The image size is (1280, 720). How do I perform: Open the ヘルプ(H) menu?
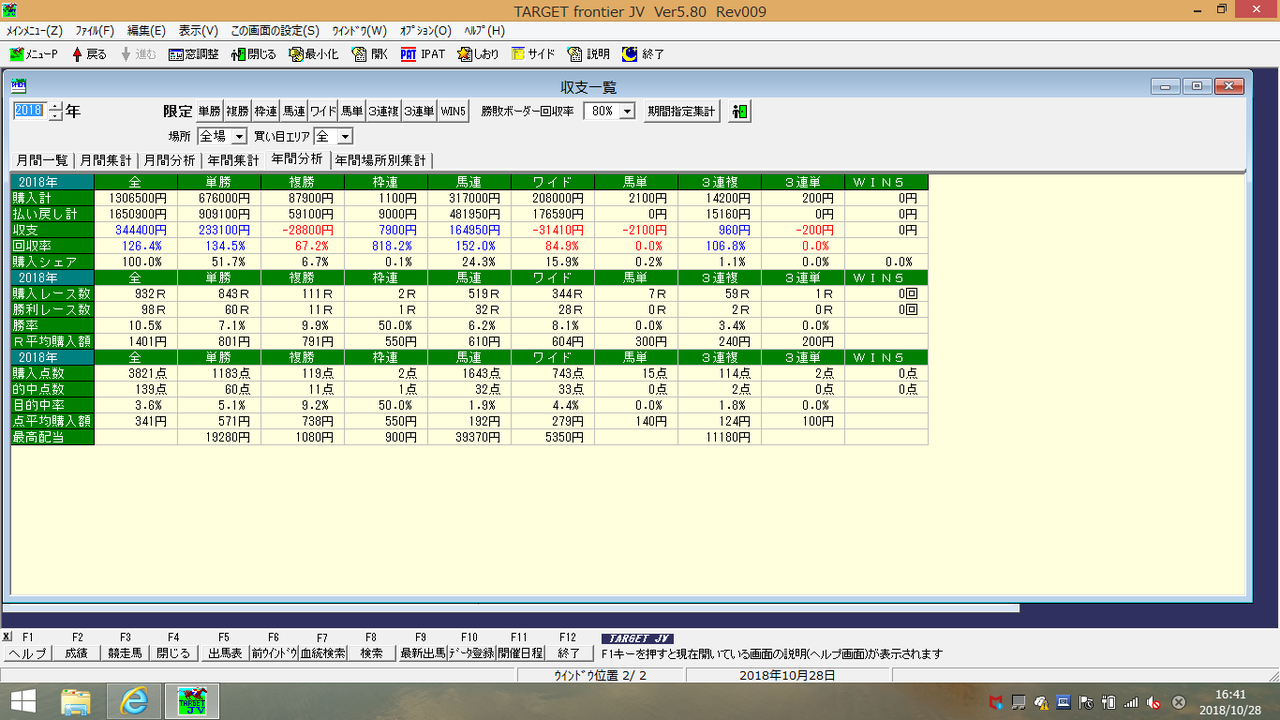click(x=484, y=31)
